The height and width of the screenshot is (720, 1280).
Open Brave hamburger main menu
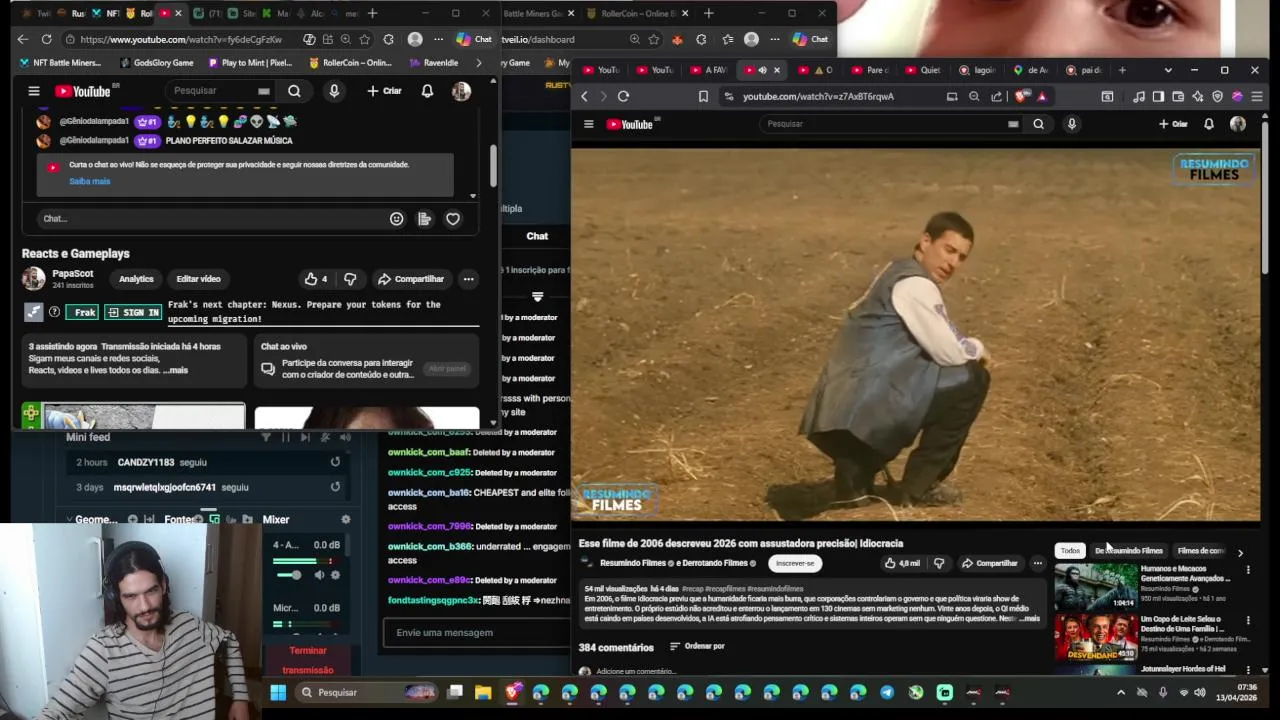[1257, 96]
